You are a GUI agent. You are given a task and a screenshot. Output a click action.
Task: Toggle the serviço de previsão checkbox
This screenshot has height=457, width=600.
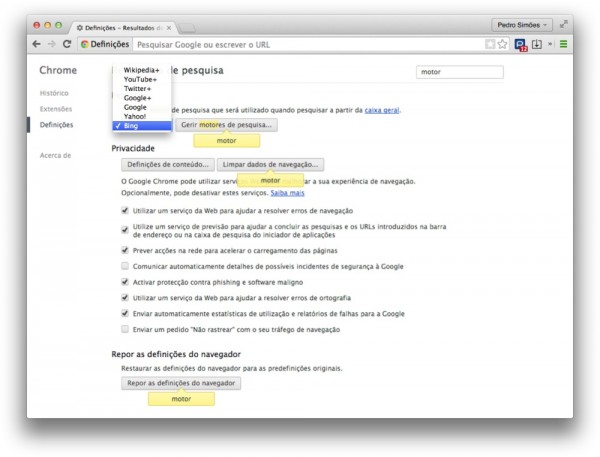tap(125, 230)
